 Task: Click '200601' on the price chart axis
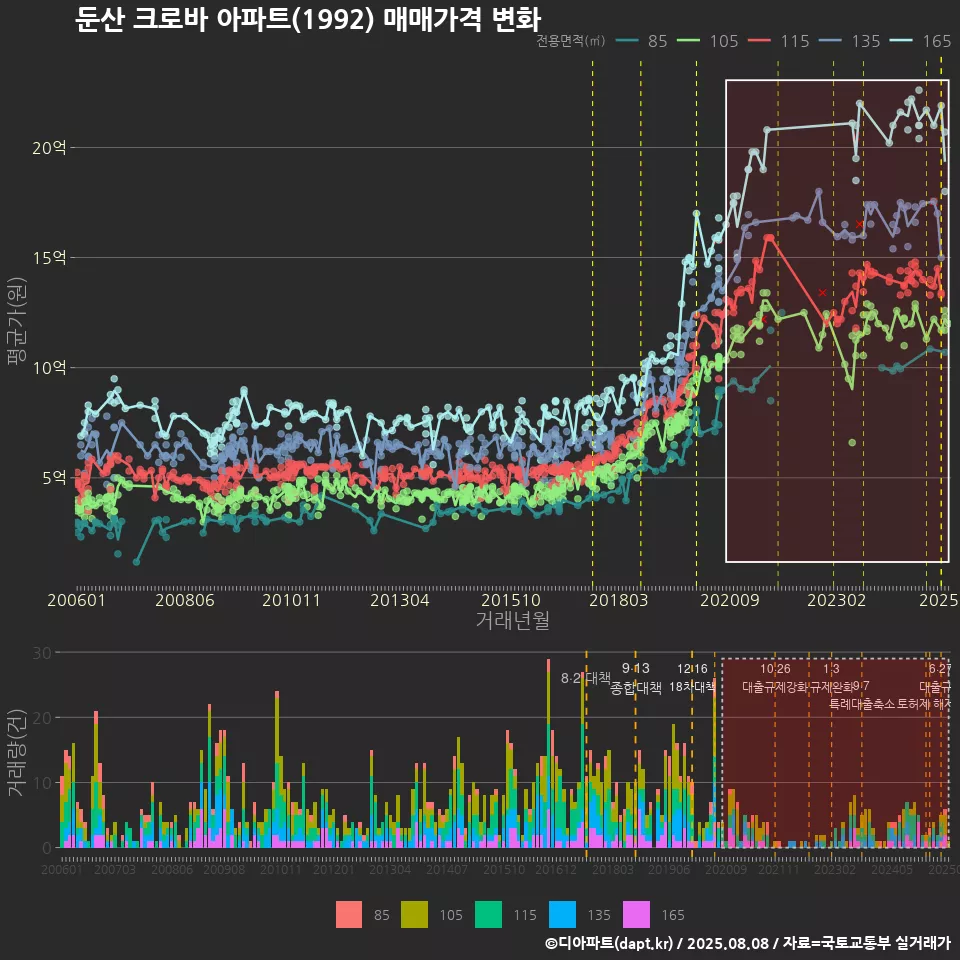[77, 600]
